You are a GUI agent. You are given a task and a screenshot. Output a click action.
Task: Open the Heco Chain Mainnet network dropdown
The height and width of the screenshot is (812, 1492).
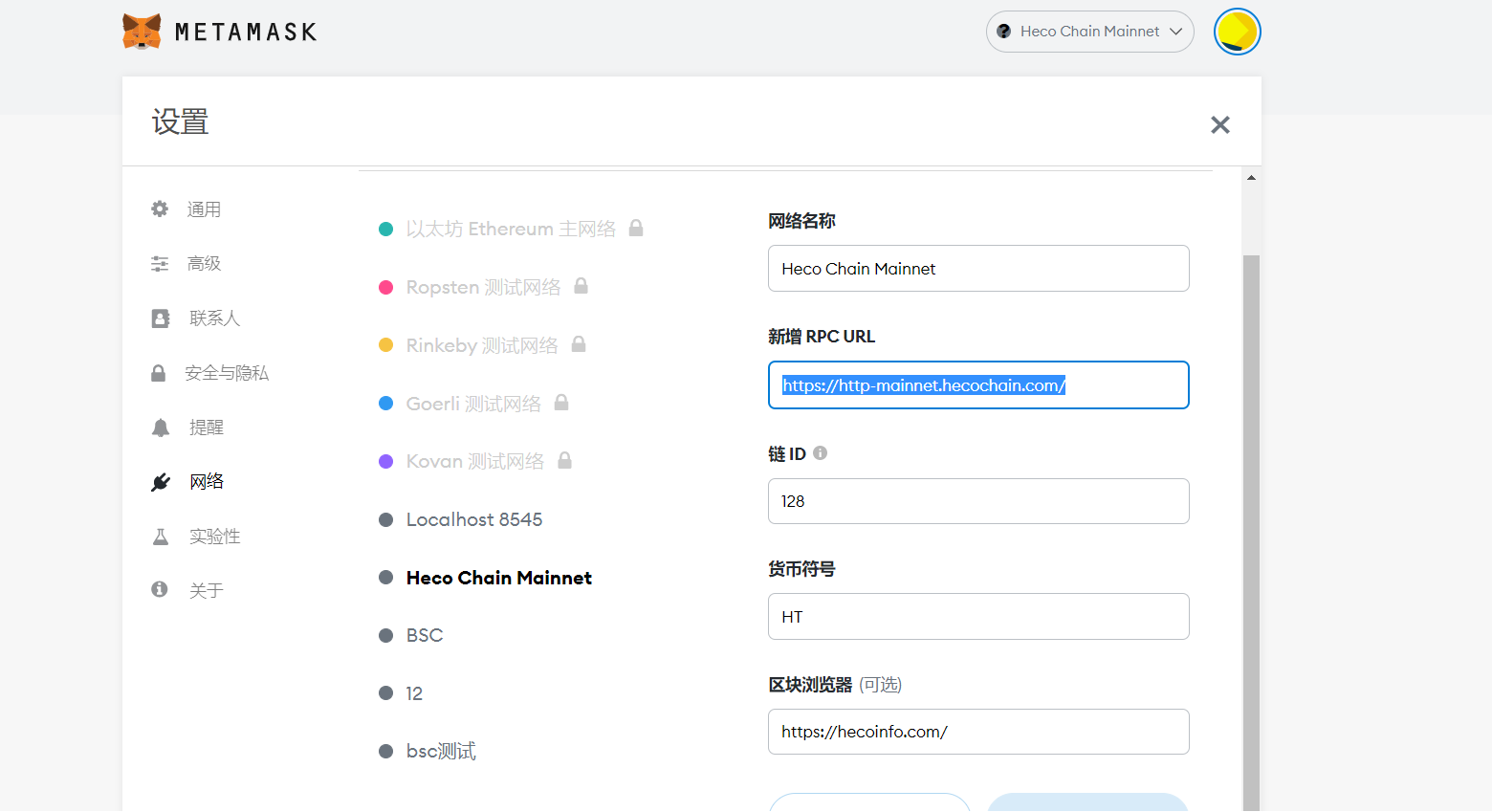pos(1090,32)
